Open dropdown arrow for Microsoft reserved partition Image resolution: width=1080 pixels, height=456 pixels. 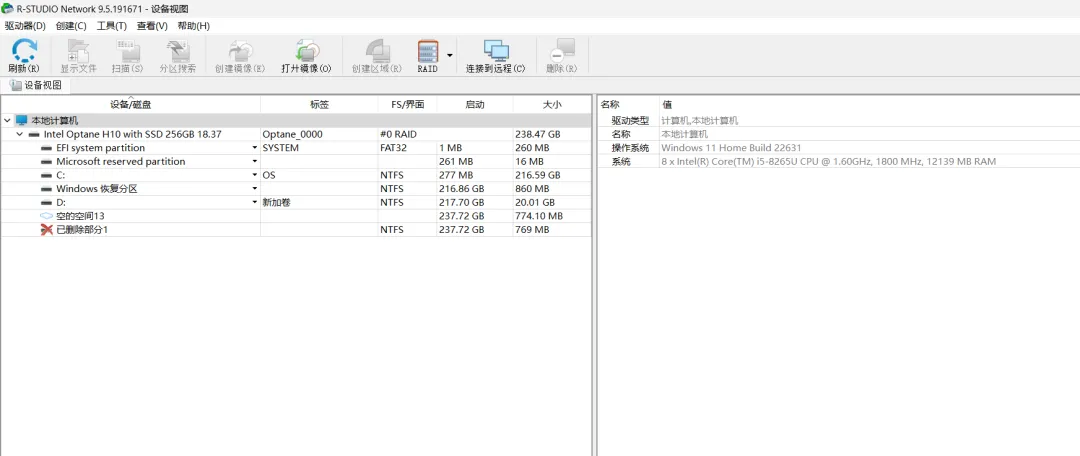255,162
